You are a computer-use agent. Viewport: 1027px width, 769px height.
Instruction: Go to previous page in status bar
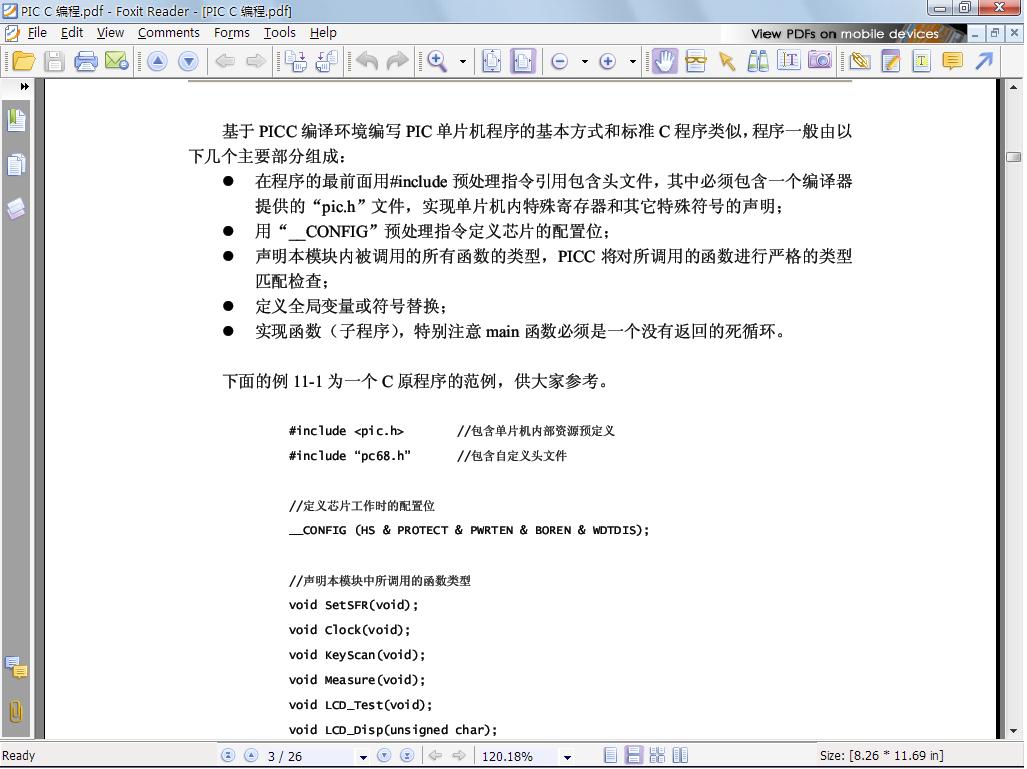click(251, 755)
